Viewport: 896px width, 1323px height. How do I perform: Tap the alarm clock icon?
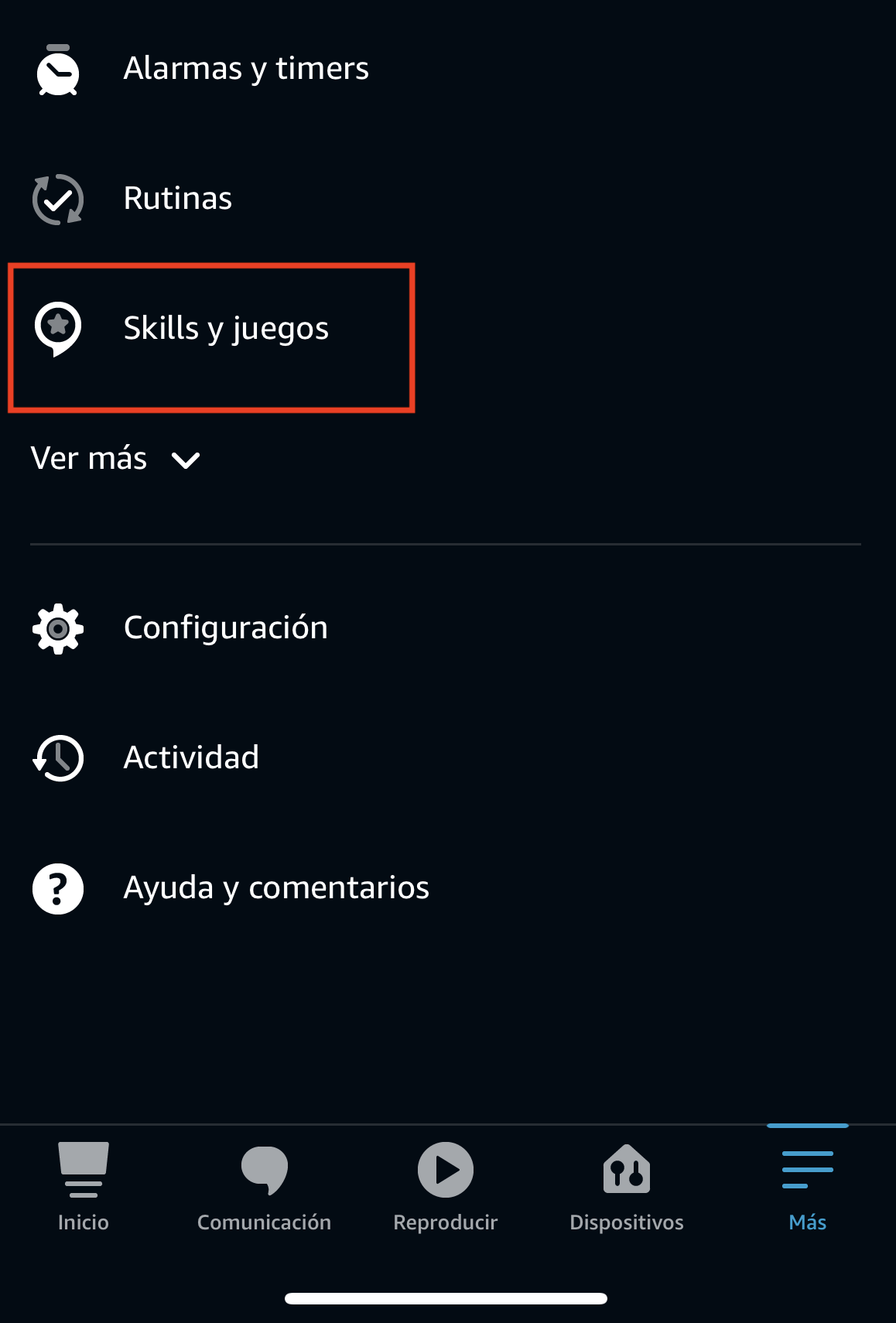[x=58, y=70]
